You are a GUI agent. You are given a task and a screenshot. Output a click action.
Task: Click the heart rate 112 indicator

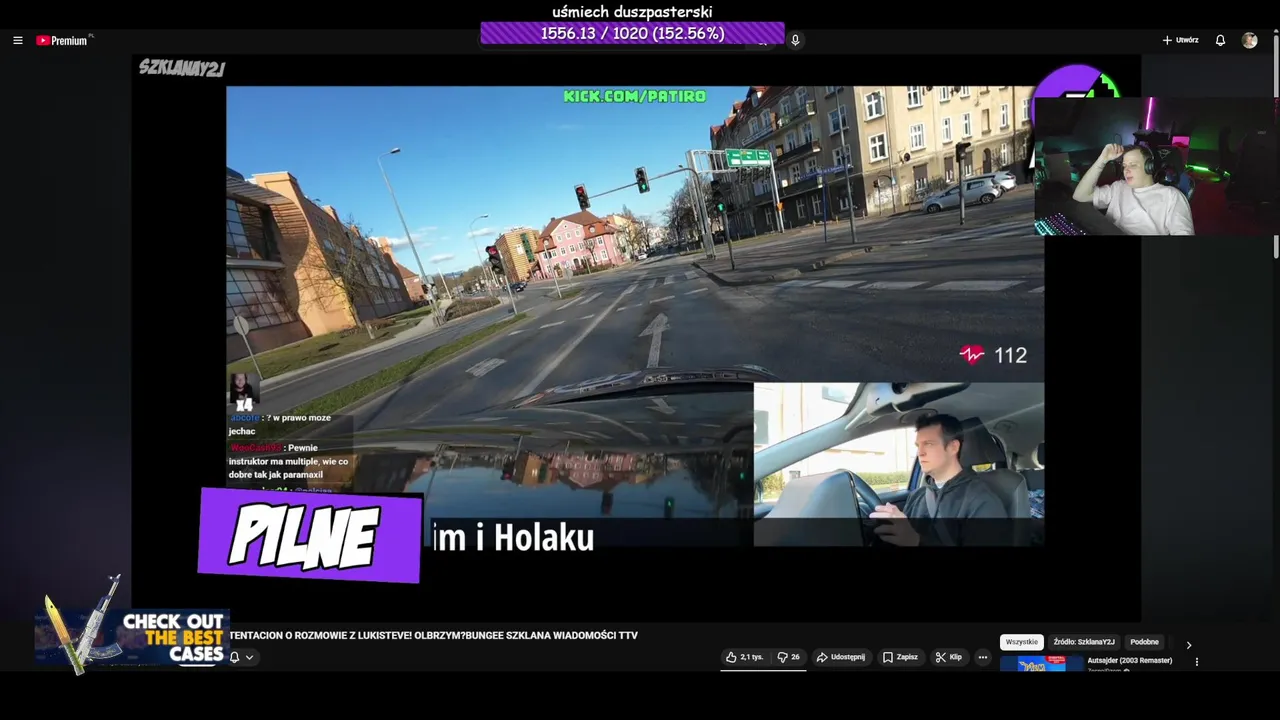[x=993, y=355]
